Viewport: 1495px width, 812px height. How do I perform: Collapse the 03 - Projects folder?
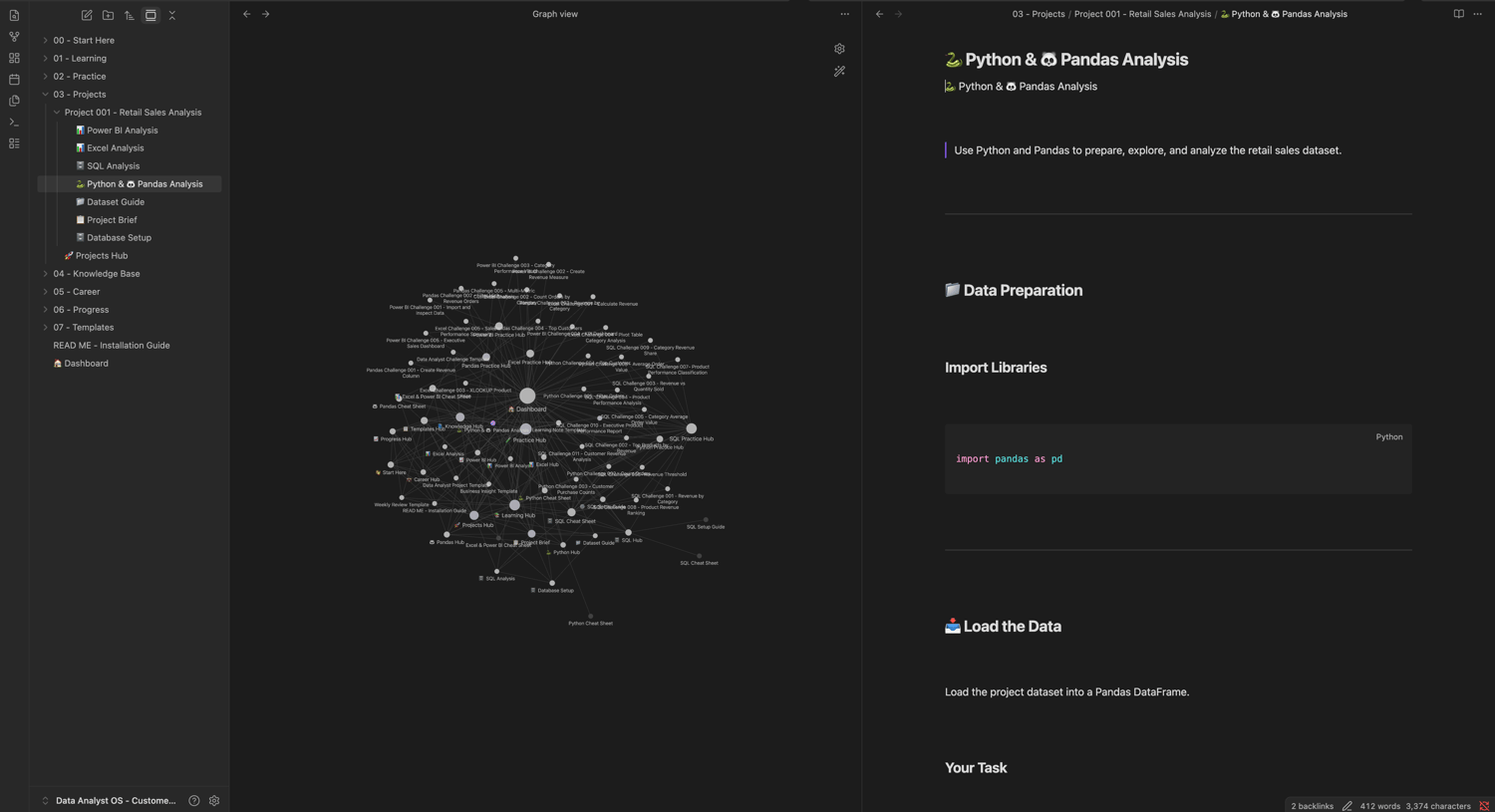point(45,95)
